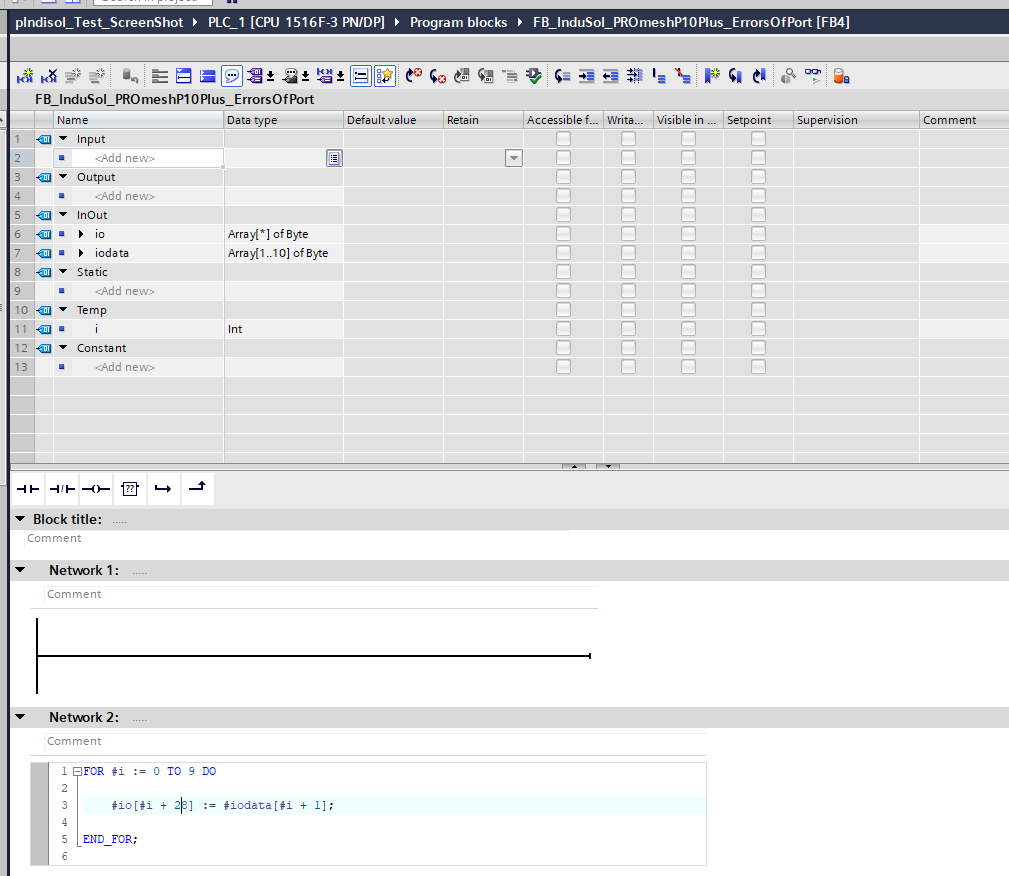Click the absolute/symbolic operands tag icon
The width and height of the screenshot is (1009, 876).
pos(255,76)
